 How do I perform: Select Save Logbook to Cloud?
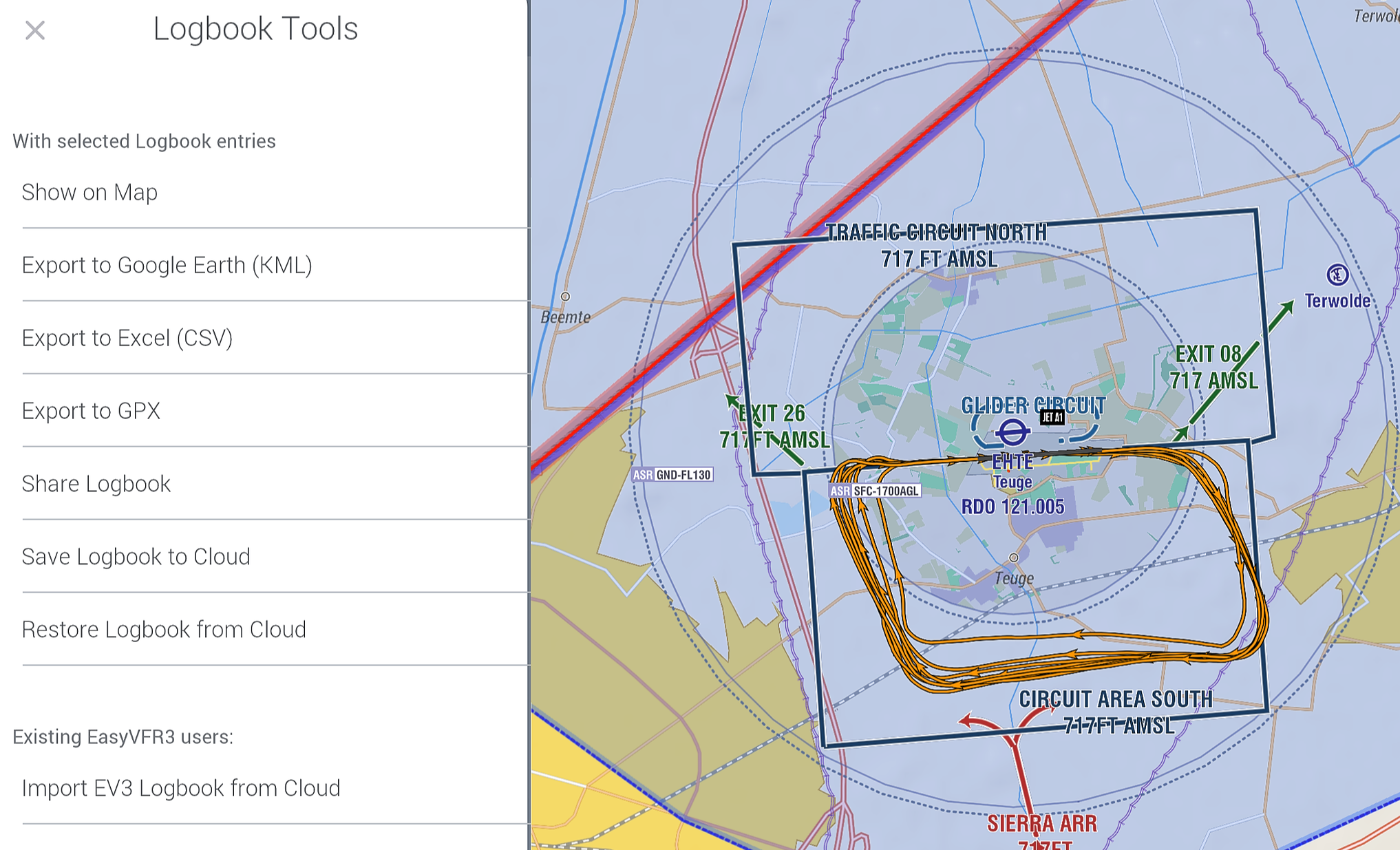[275, 557]
